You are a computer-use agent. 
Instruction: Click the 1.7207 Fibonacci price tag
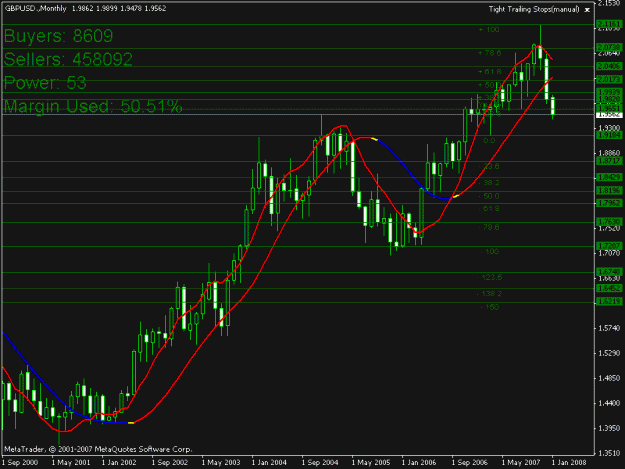click(609, 246)
